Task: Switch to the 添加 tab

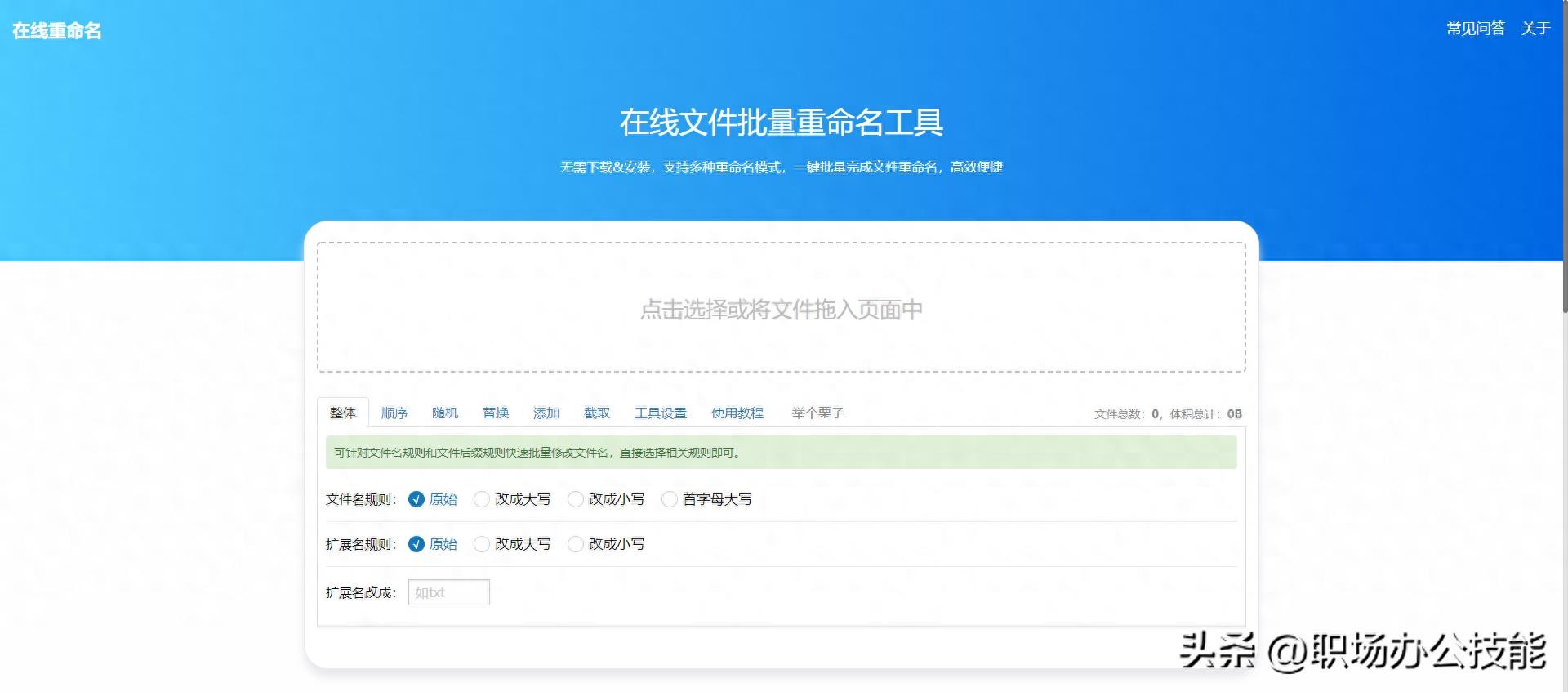Action: (546, 413)
